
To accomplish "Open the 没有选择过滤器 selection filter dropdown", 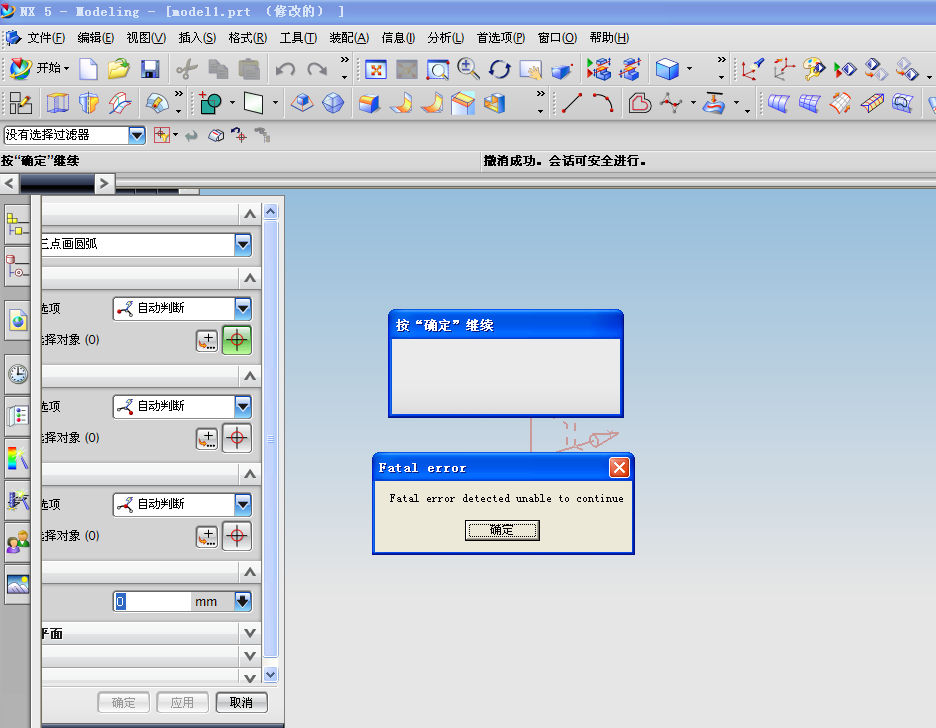I will 137,135.
